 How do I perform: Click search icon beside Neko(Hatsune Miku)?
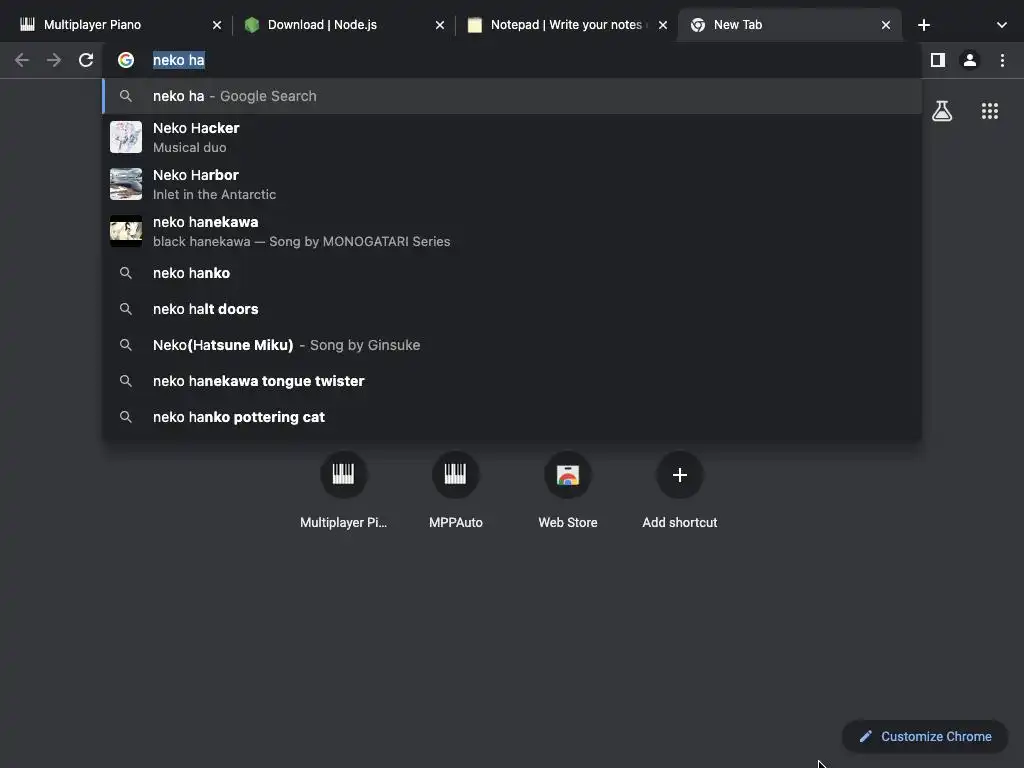126,345
